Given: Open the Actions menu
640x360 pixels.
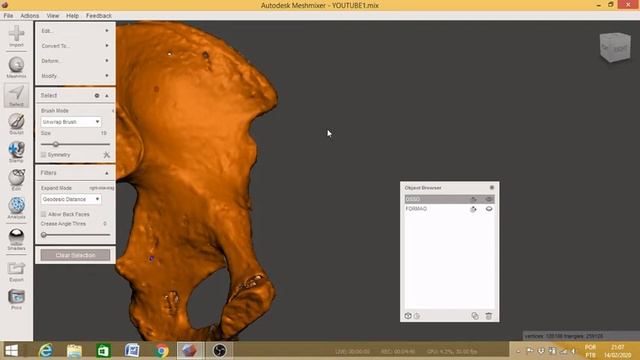Looking at the screenshot, I should [x=30, y=16].
